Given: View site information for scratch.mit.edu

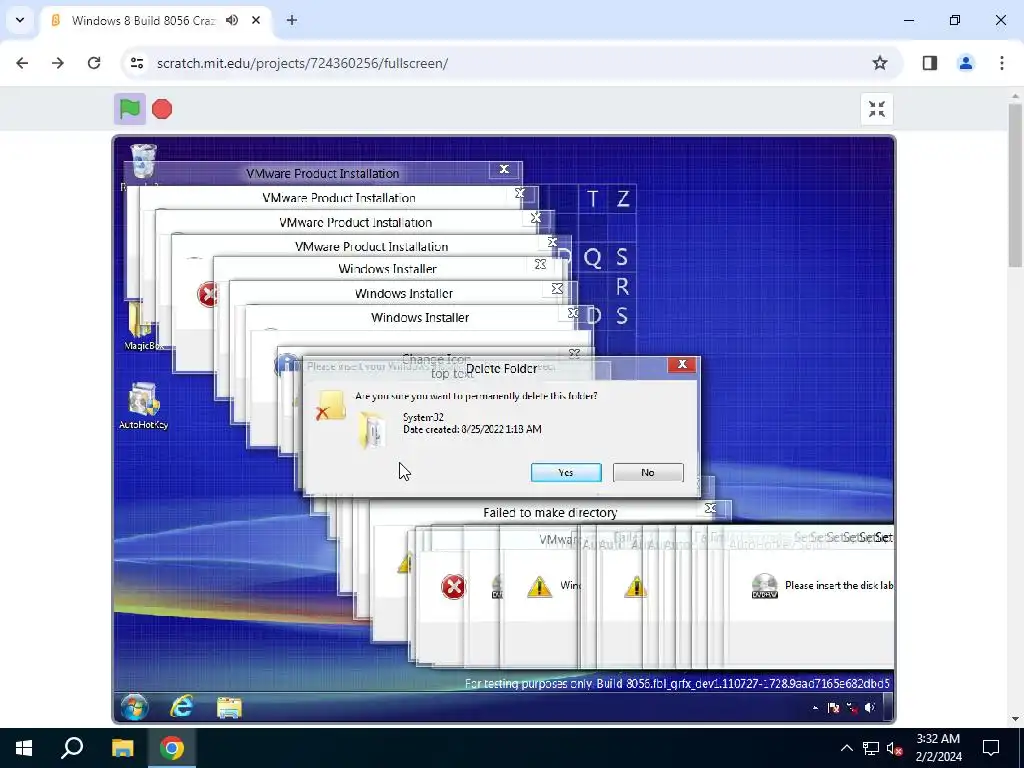Looking at the screenshot, I should (x=137, y=63).
